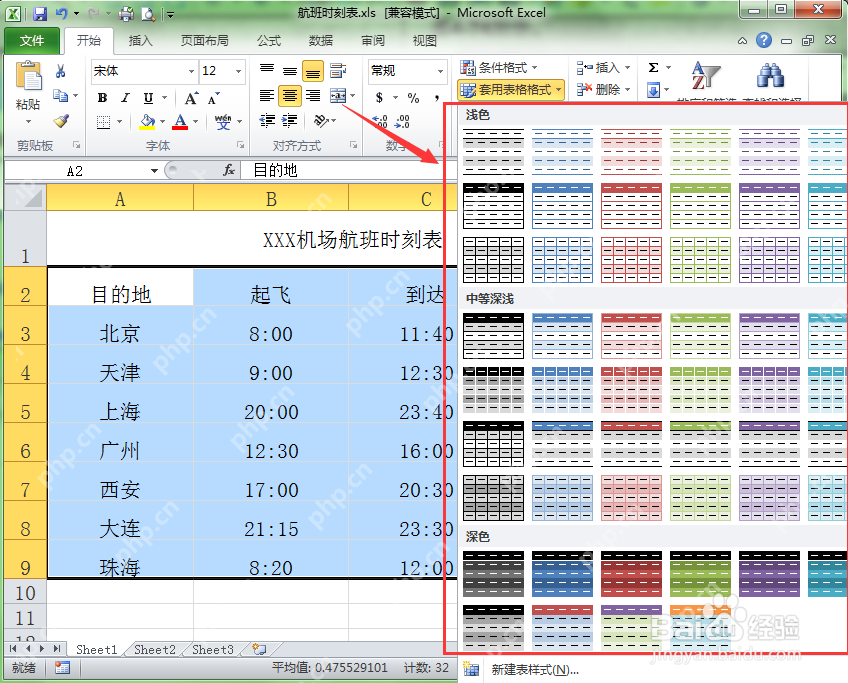Toggle underline formatting

pos(148,98)
